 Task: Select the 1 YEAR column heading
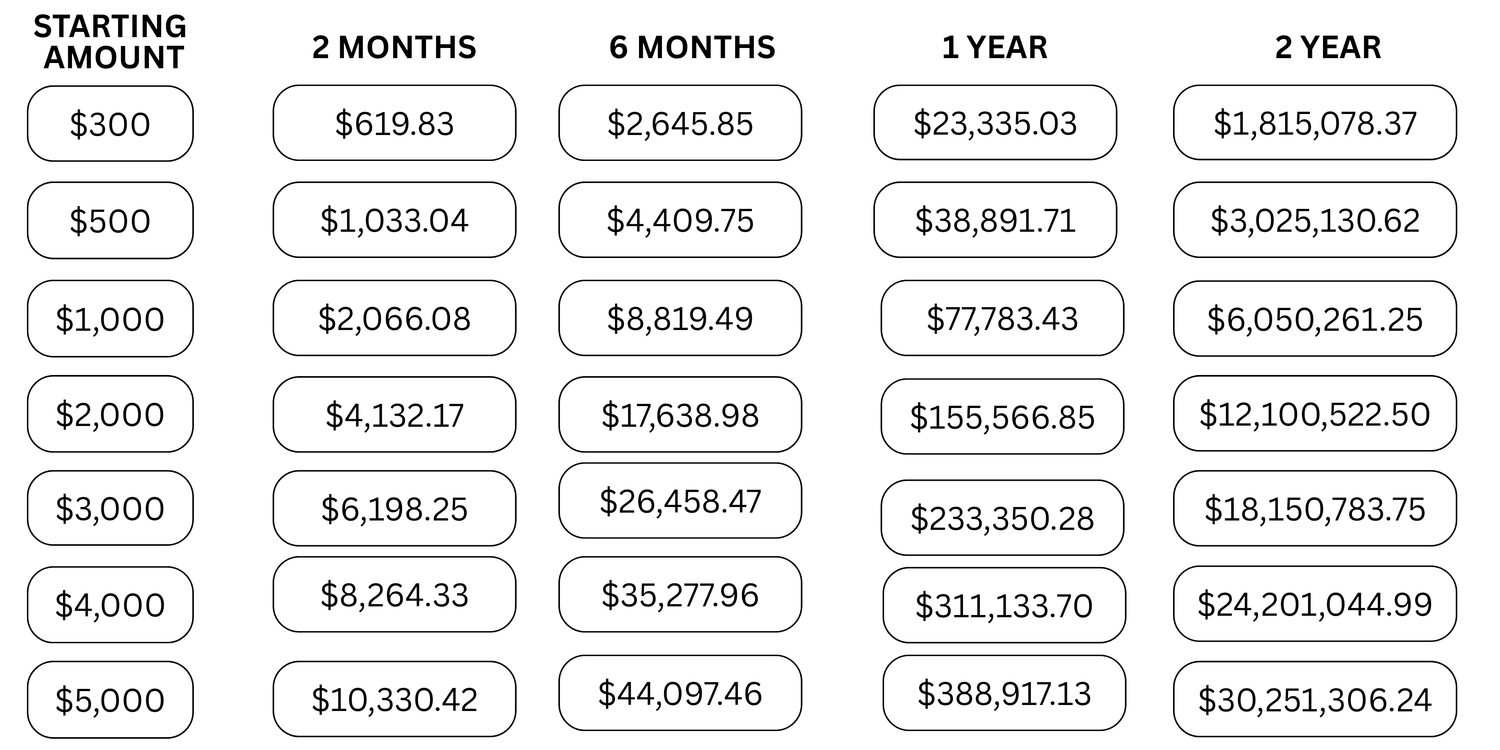click(x=995, y=47)
